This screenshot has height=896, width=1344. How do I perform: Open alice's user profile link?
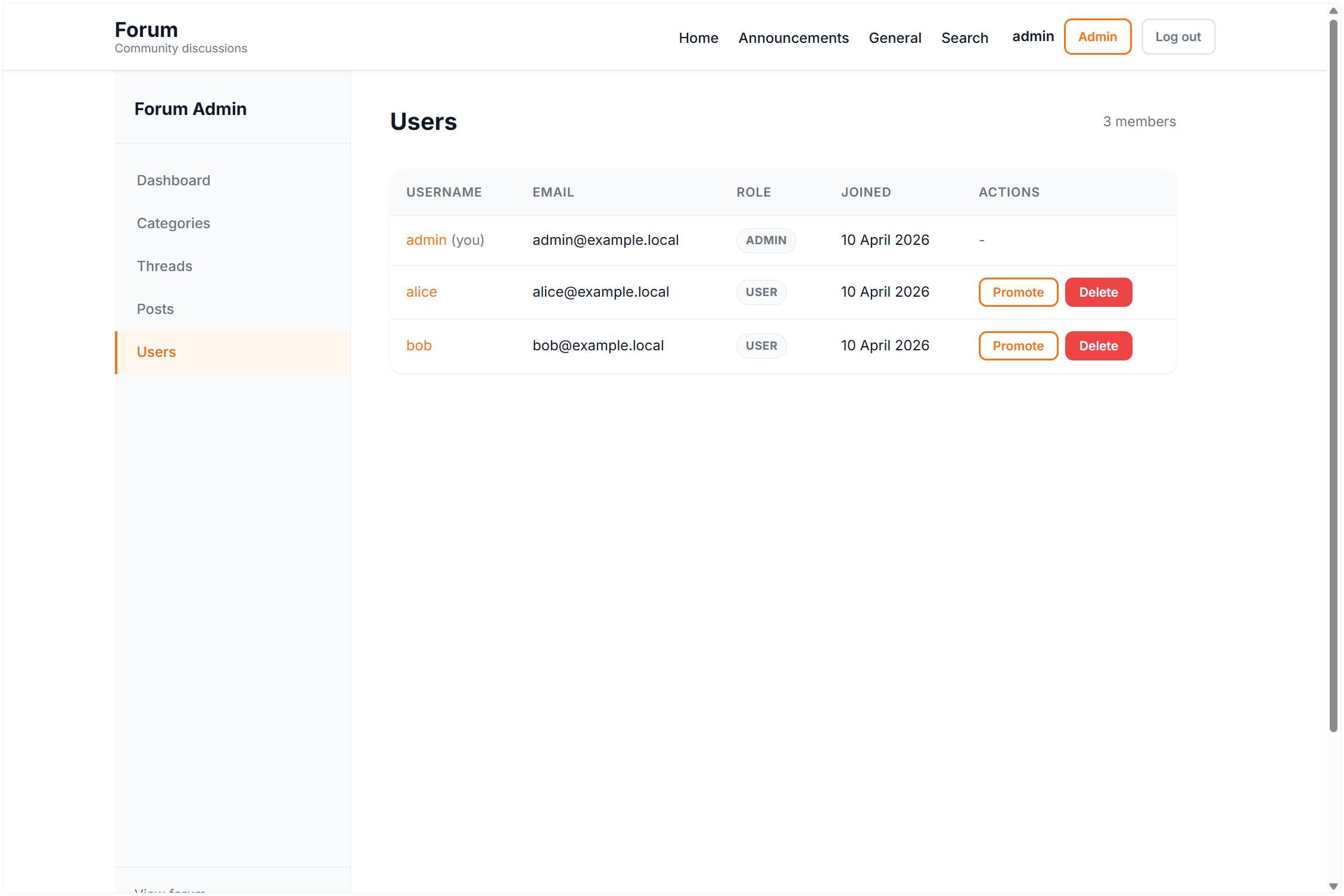coord(421,292)
